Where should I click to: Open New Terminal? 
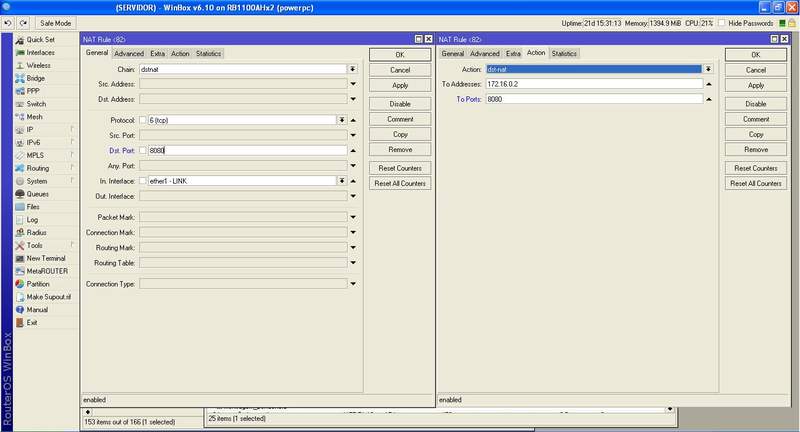click(46, 258)
